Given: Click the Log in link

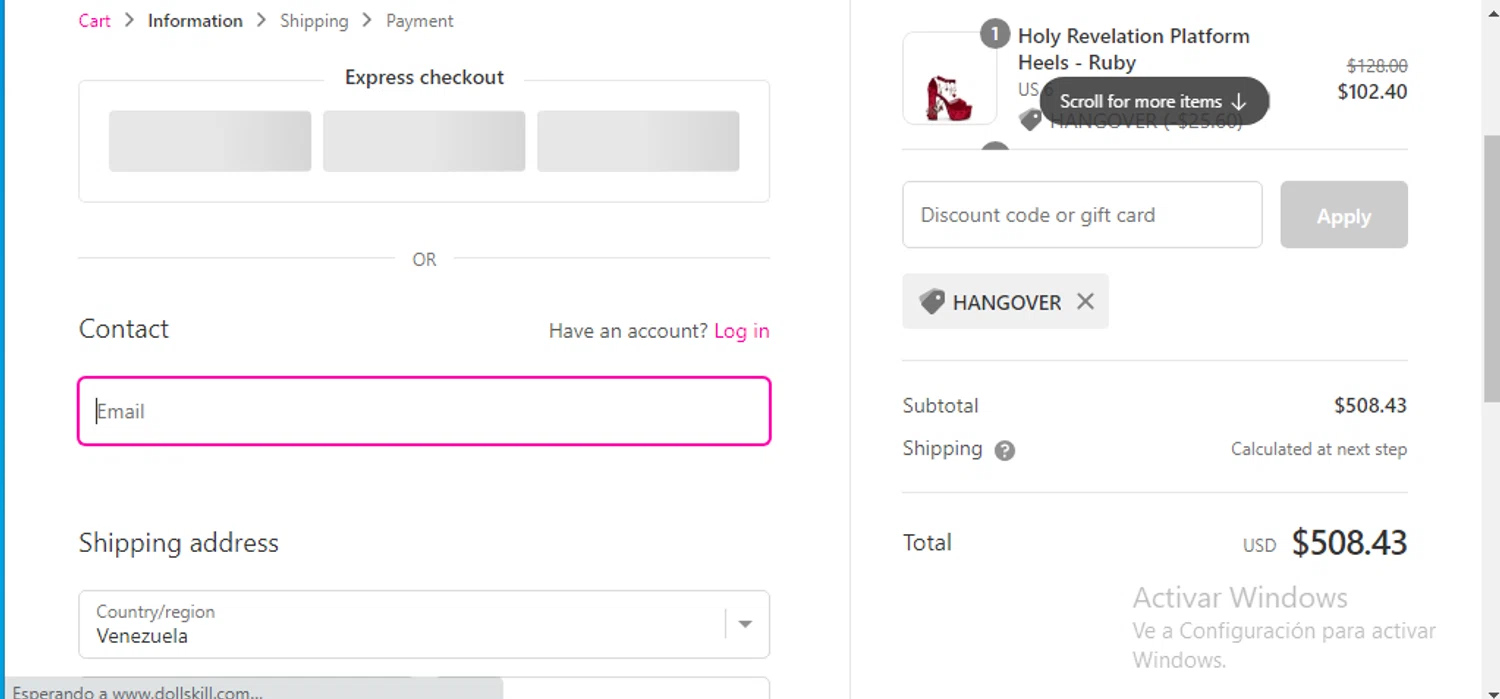Looking at the screenshot, I should [741, 331].
